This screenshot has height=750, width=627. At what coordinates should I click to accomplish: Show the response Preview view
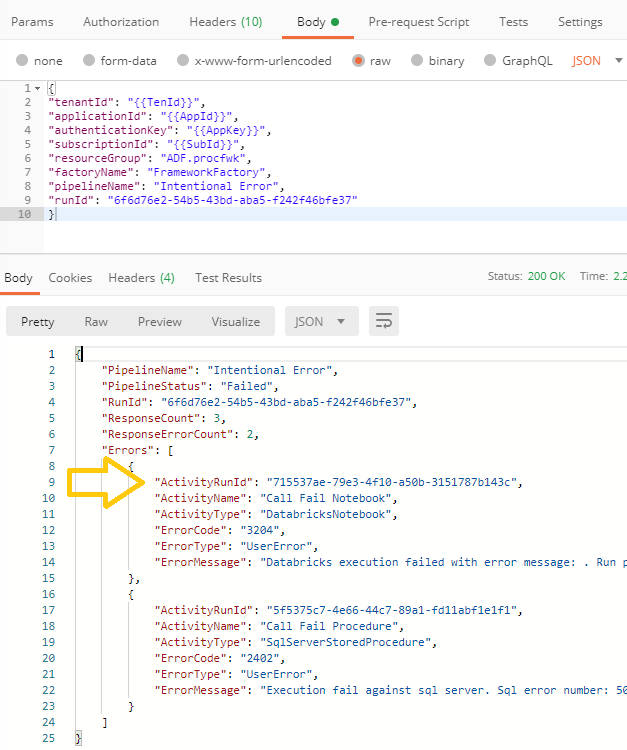point(160,321)
